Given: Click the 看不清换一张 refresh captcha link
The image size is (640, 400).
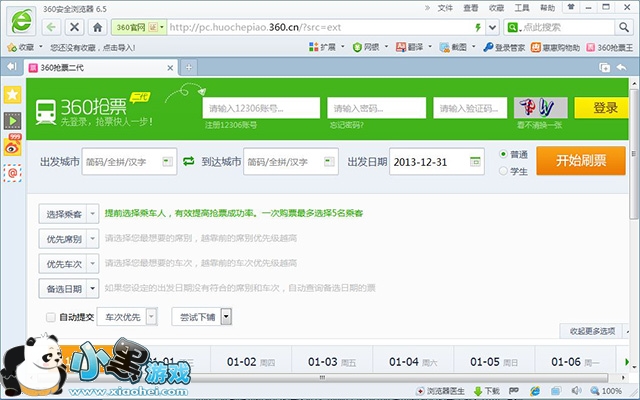Looking at the screenshot, I should pyautogui.click(x=540, y=125).
